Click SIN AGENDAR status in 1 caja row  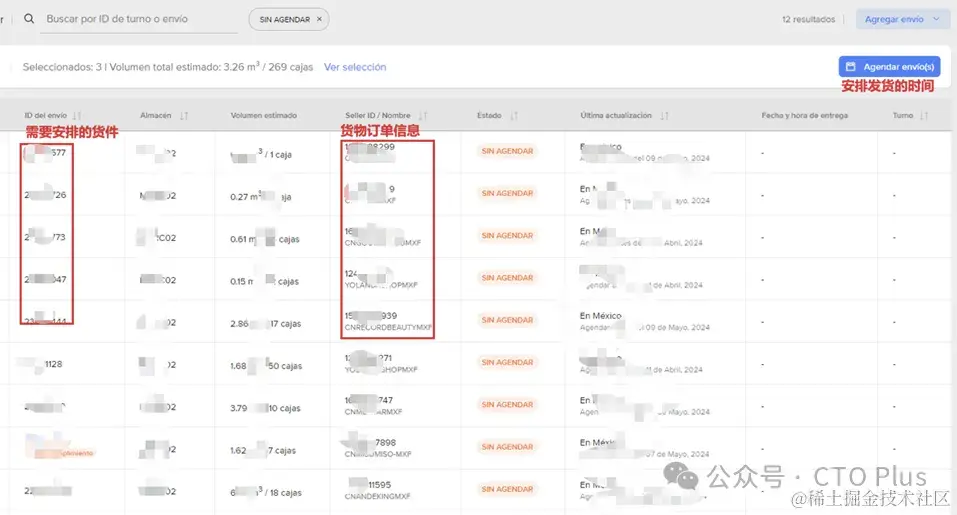pos(507,151)
